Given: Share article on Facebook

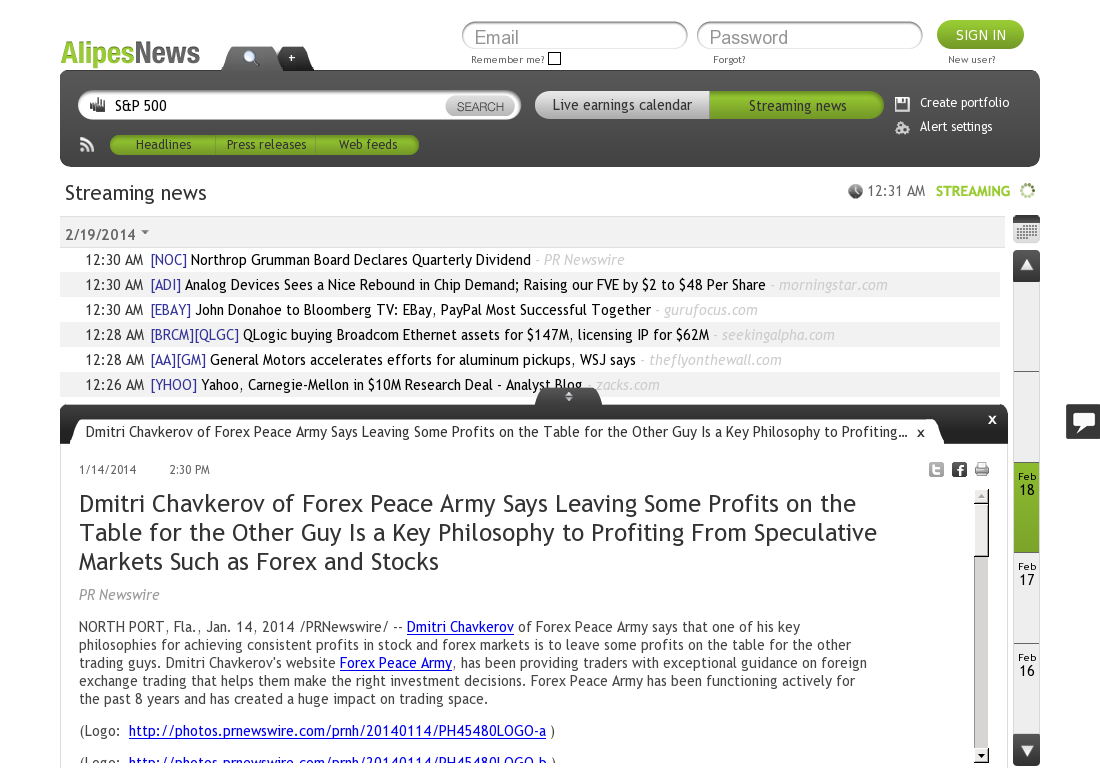Looking at the screenshot, I should (959, 469).
